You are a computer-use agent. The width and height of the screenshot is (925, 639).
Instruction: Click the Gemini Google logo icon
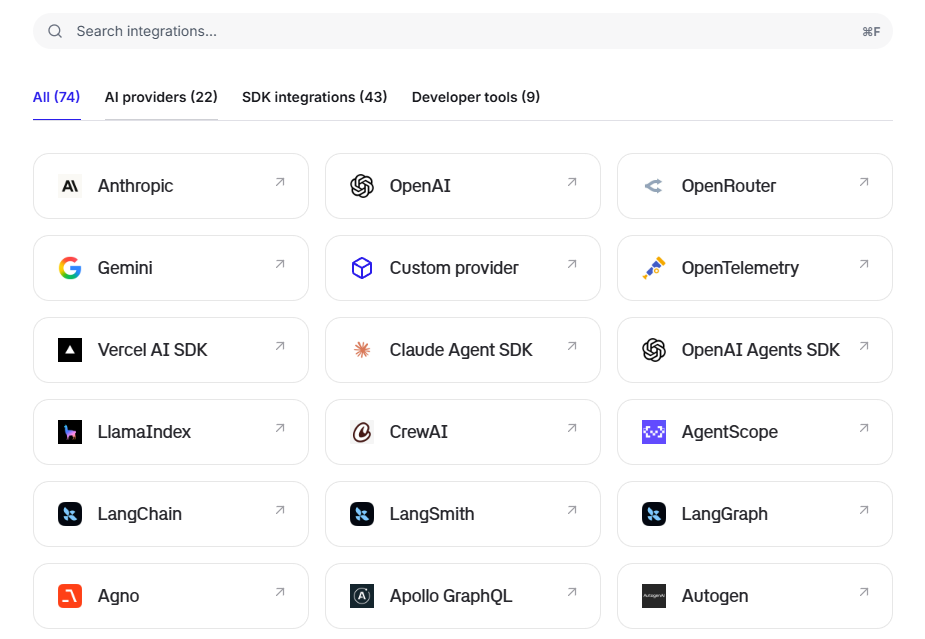tap(70, 268)
